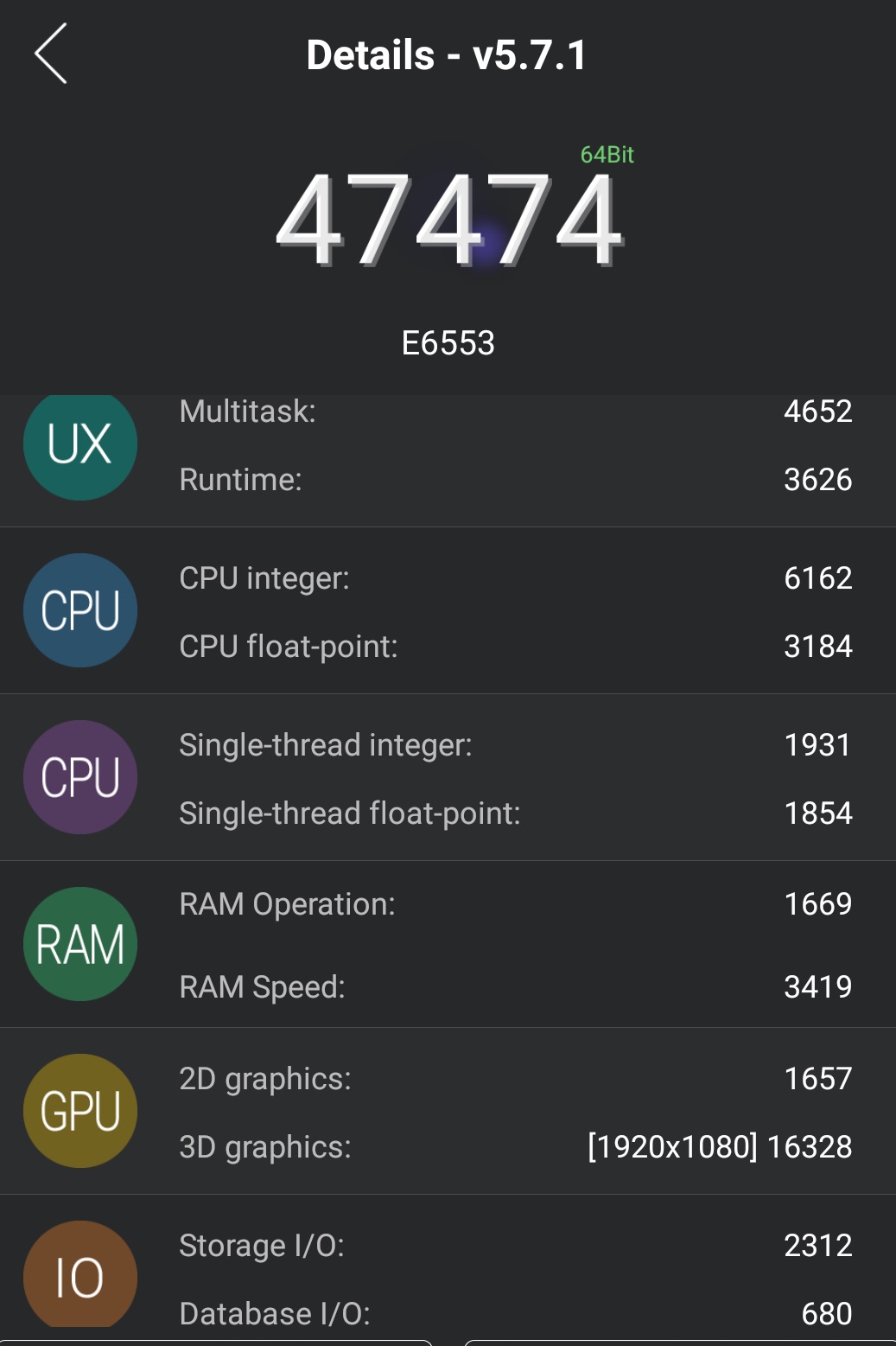
Task: Select the green RAM category icon
Action: (x=80, y=944)
